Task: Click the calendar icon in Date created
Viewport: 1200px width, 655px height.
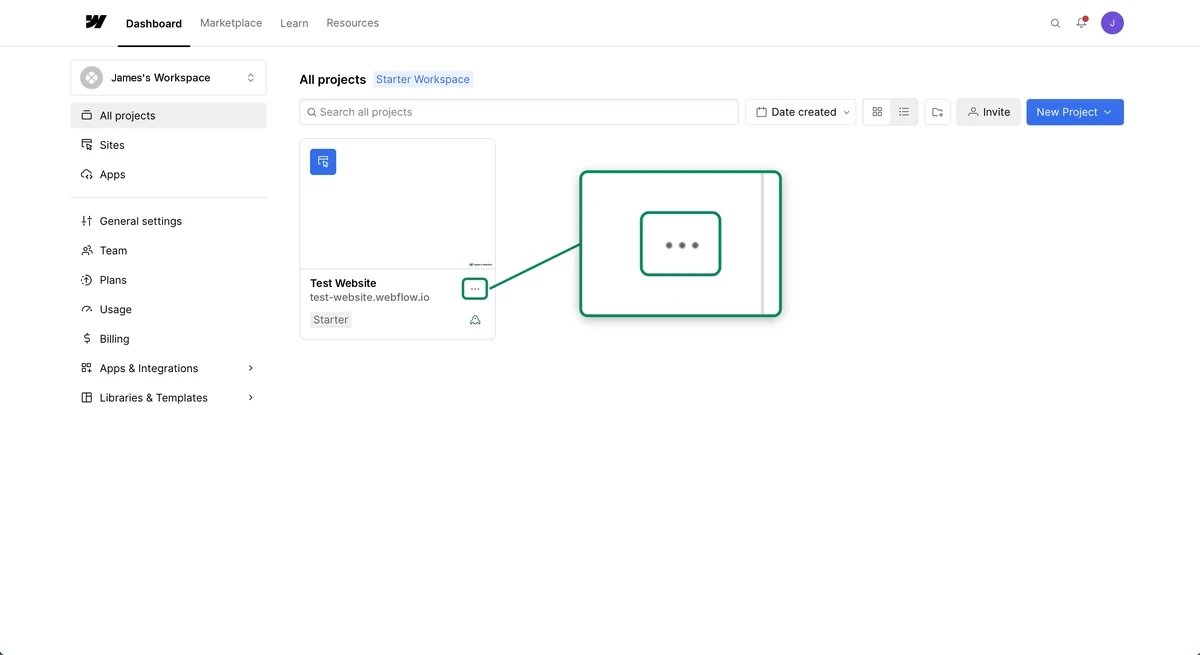Action: pyautogui.click(x=761, y=112)
